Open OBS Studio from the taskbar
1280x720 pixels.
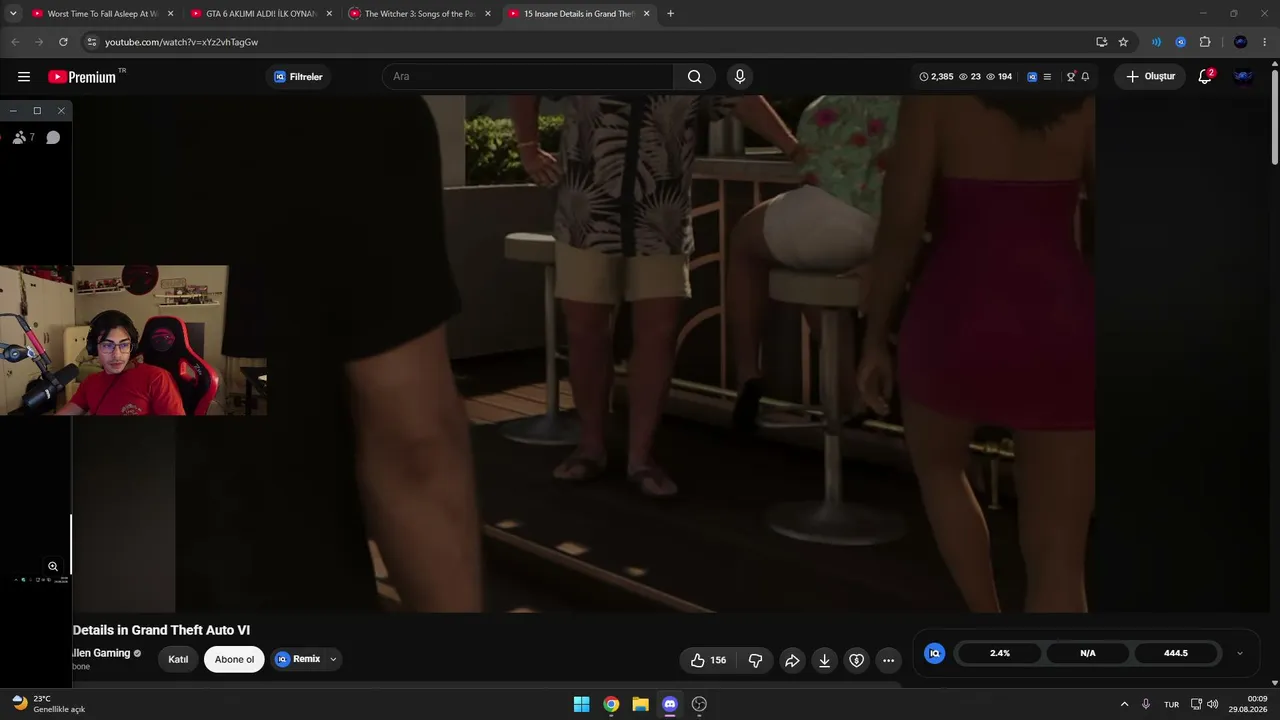point(699,704)
